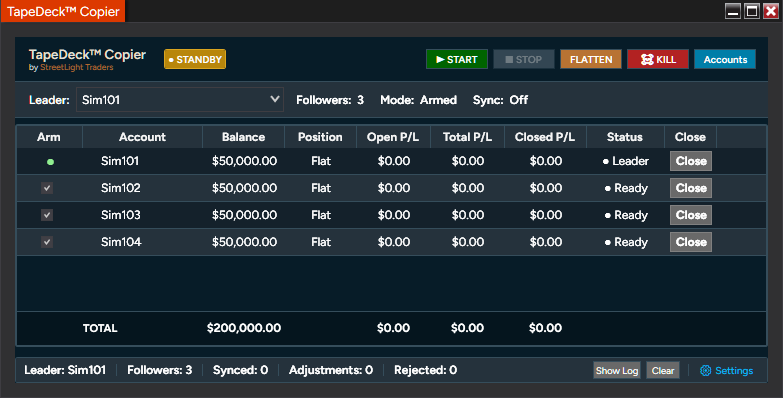Click the green leader indicator for Sim101
783x398 pixels.
point(50,162)
